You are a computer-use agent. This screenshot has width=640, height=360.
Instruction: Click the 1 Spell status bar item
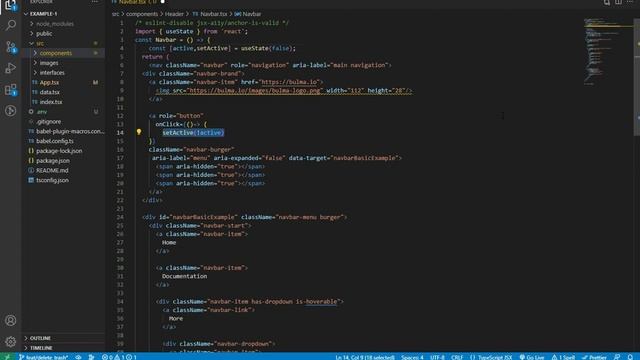563,357
